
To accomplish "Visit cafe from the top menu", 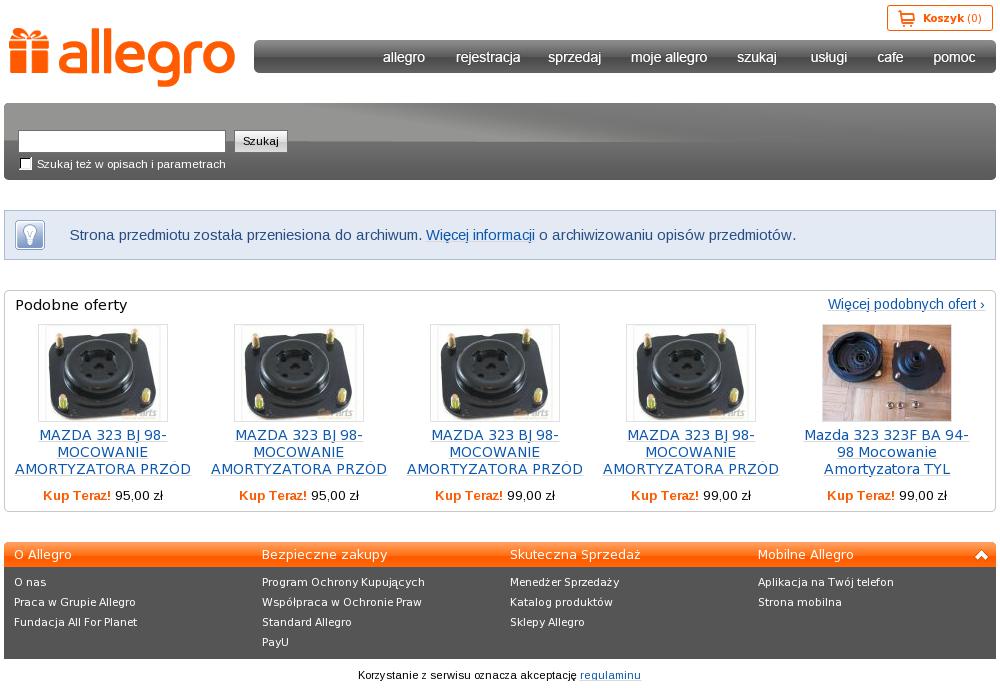I will [x=890, y=57].
